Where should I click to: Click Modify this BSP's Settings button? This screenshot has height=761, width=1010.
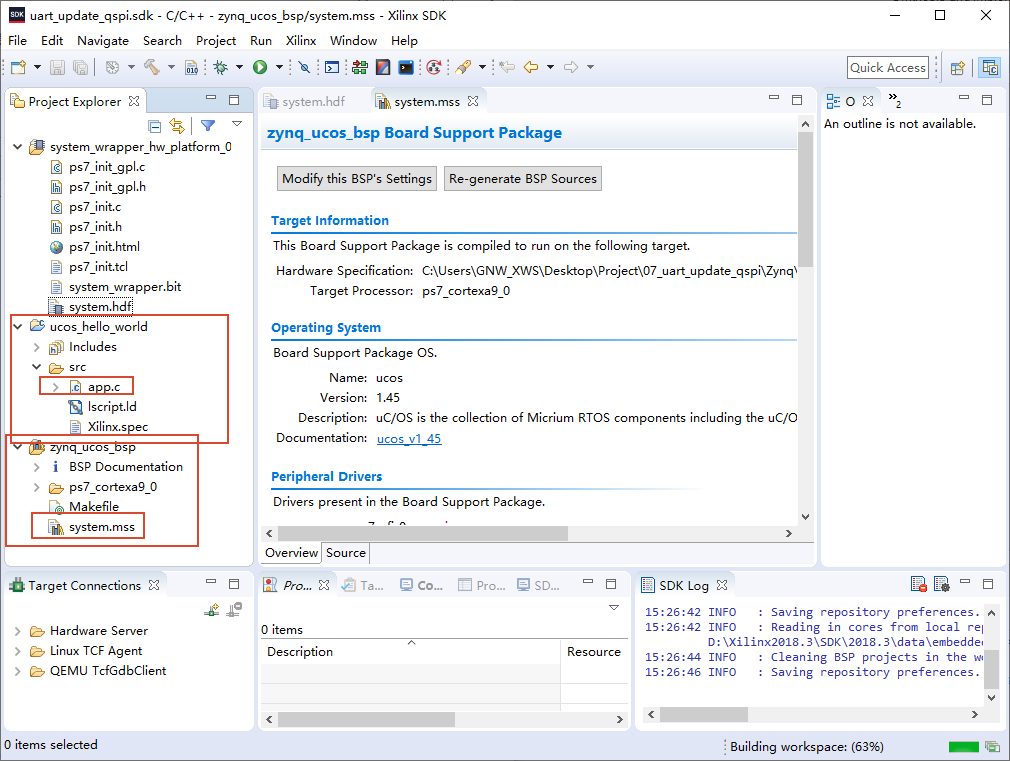tap(357, 178)
